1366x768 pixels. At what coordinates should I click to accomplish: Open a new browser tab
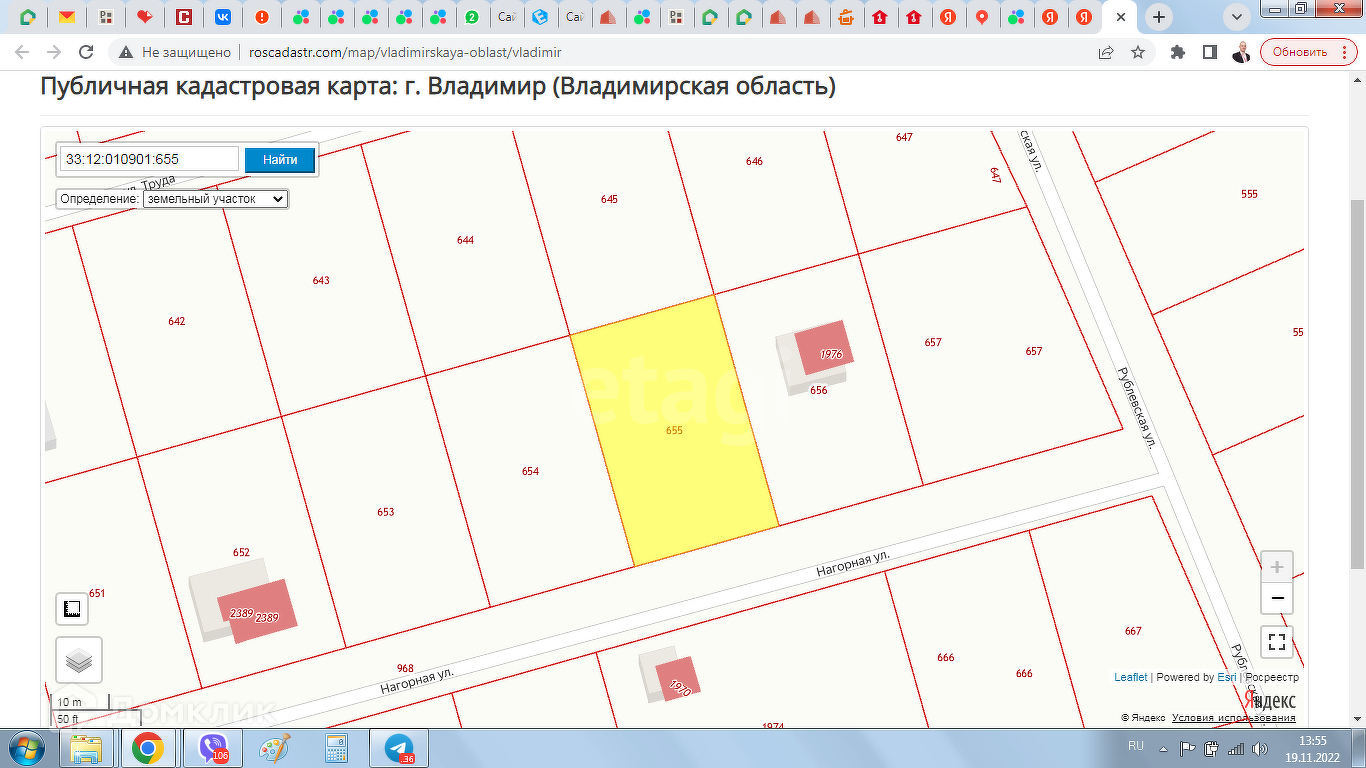(x=1159, y=17)
